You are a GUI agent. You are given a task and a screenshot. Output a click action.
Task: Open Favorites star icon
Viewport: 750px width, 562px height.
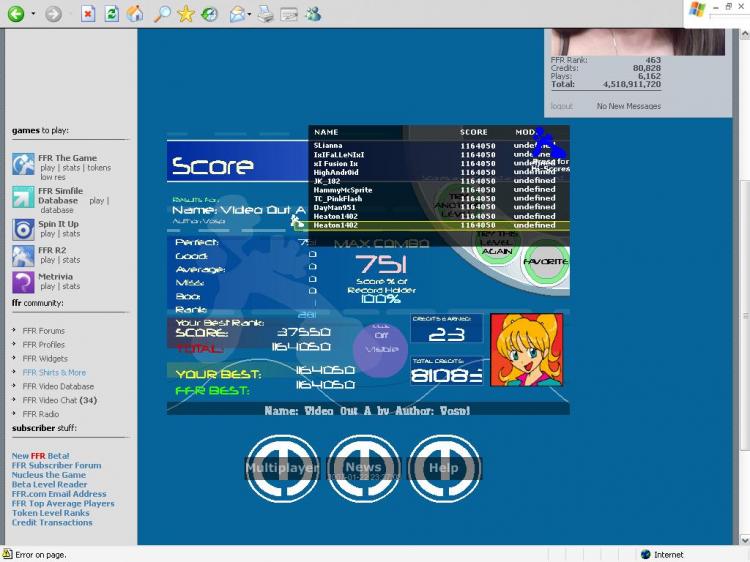tap(186, 14)
